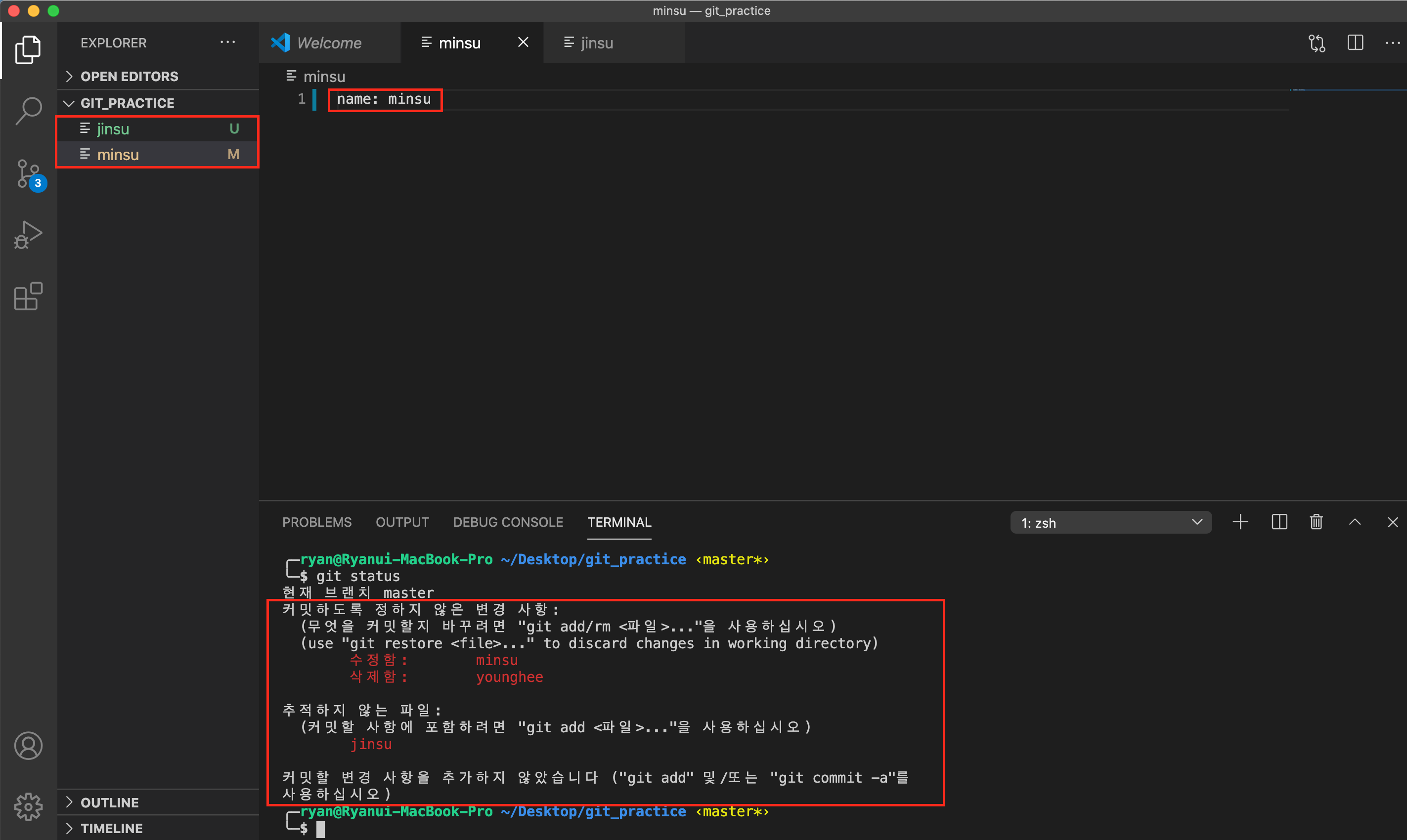Maximize the panel size with chevron up
1407x840 pixels.
point(1354,522)
